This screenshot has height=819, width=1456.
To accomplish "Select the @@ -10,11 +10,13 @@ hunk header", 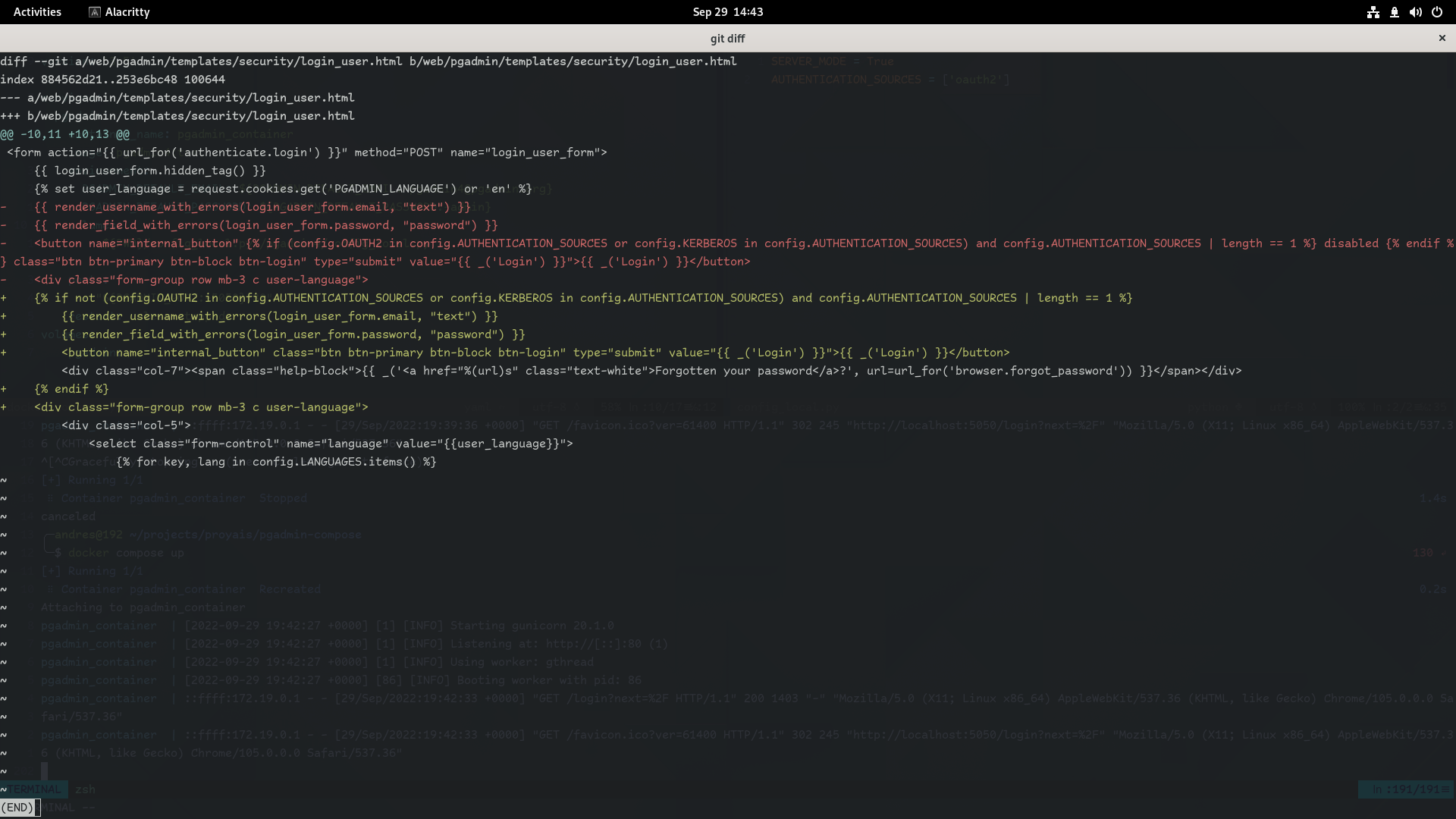I will 64,134.
